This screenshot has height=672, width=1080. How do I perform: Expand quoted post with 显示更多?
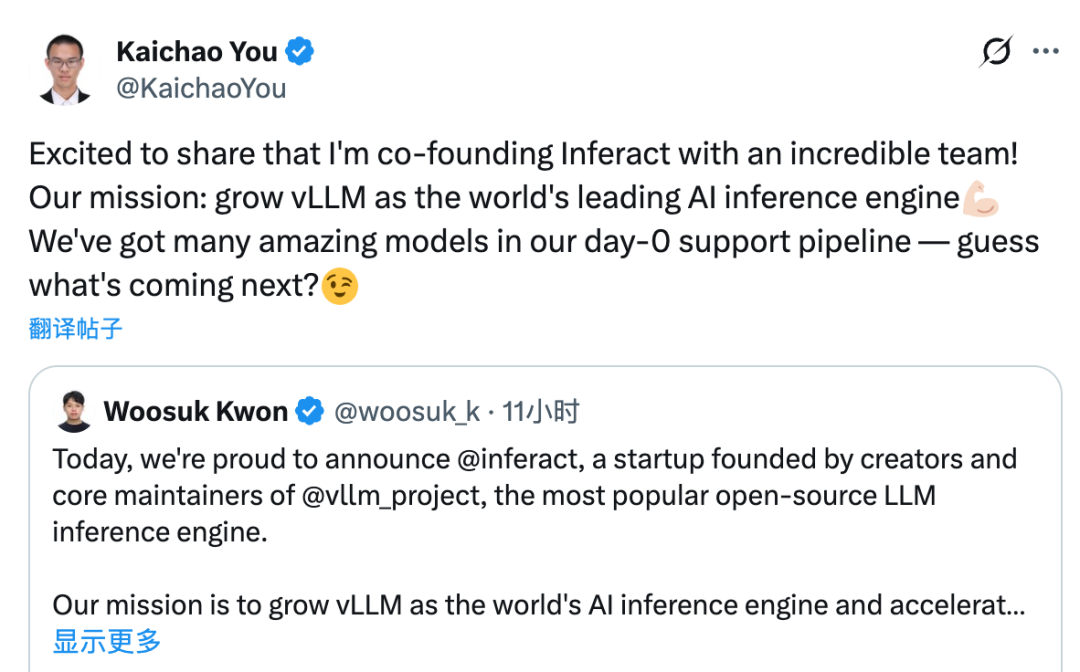click(107, 641)
